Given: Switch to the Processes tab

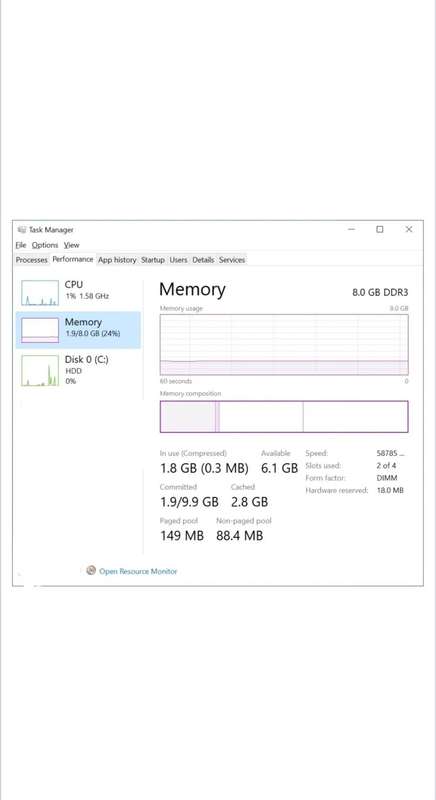Looking at the screenshot, I should 32,260.
